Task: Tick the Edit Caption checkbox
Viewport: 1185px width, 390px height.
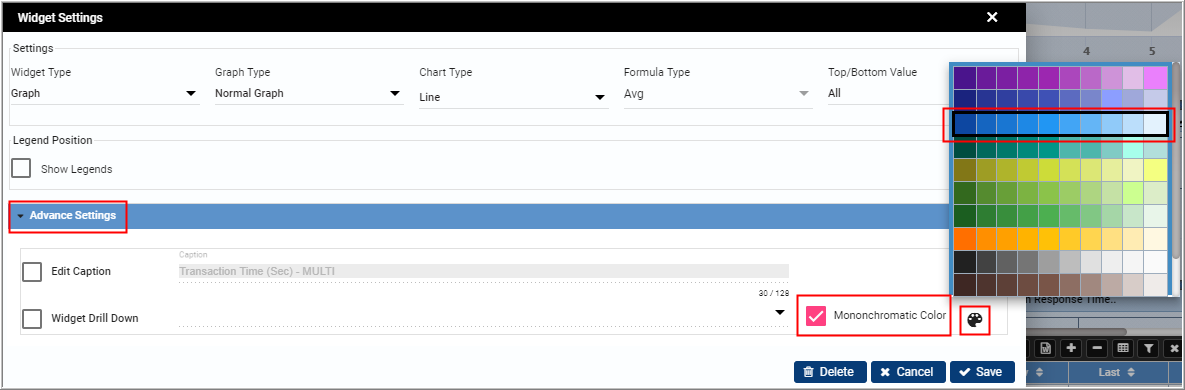Action: (32, 271)
